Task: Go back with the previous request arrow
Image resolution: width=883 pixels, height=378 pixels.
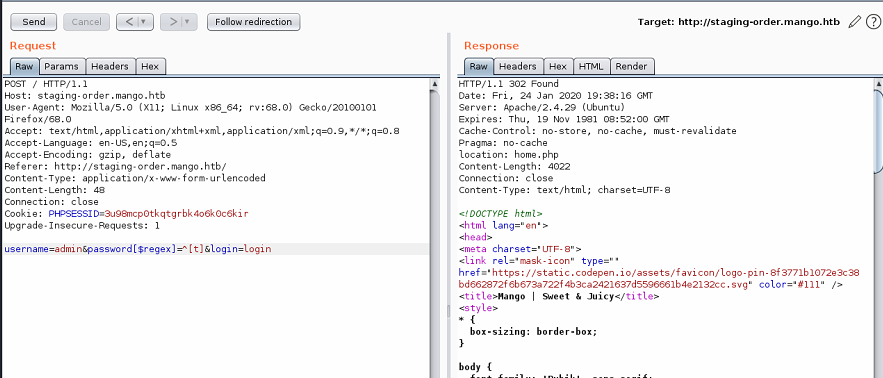Action: tap(130, 22)
